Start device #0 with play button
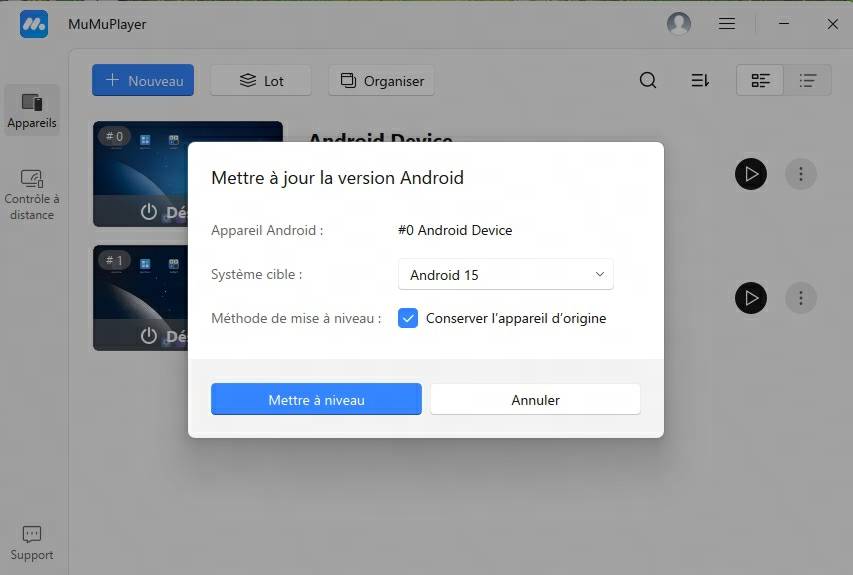Image resolution: width=853 pixels, height=575 pixels. pos(751,174)
